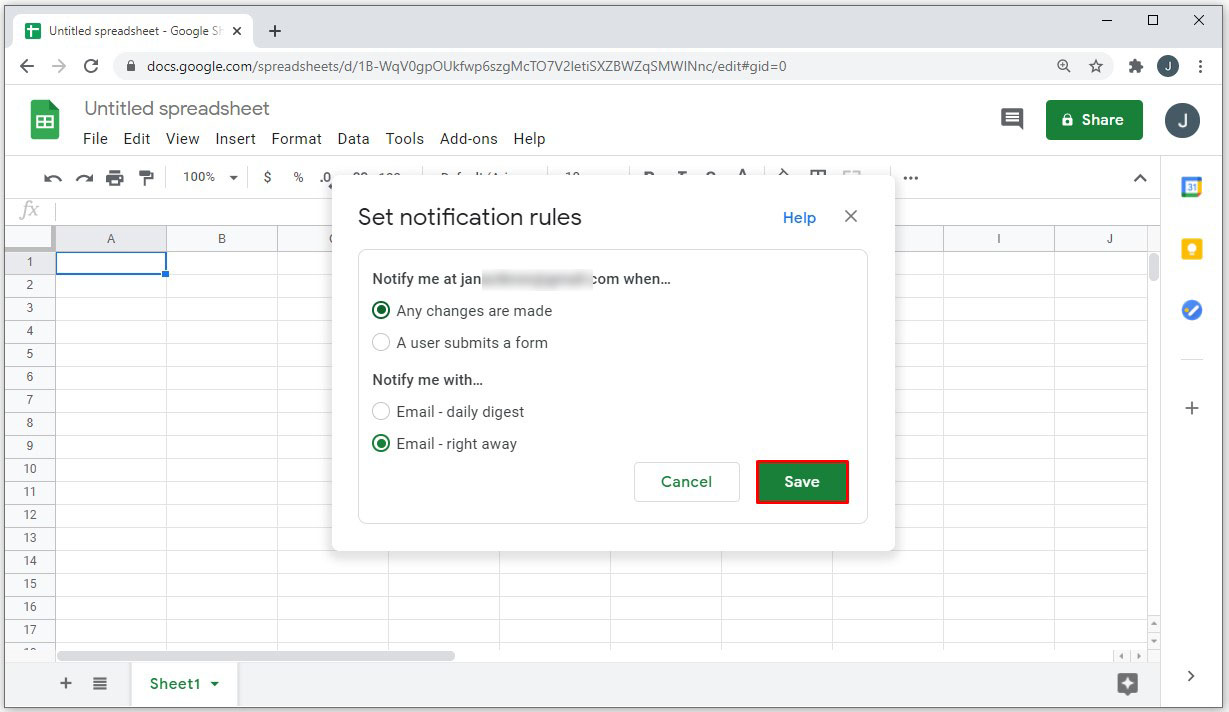The image size is (1229, 712).
Task: Open the Data menu
Action: click(353, 139)
